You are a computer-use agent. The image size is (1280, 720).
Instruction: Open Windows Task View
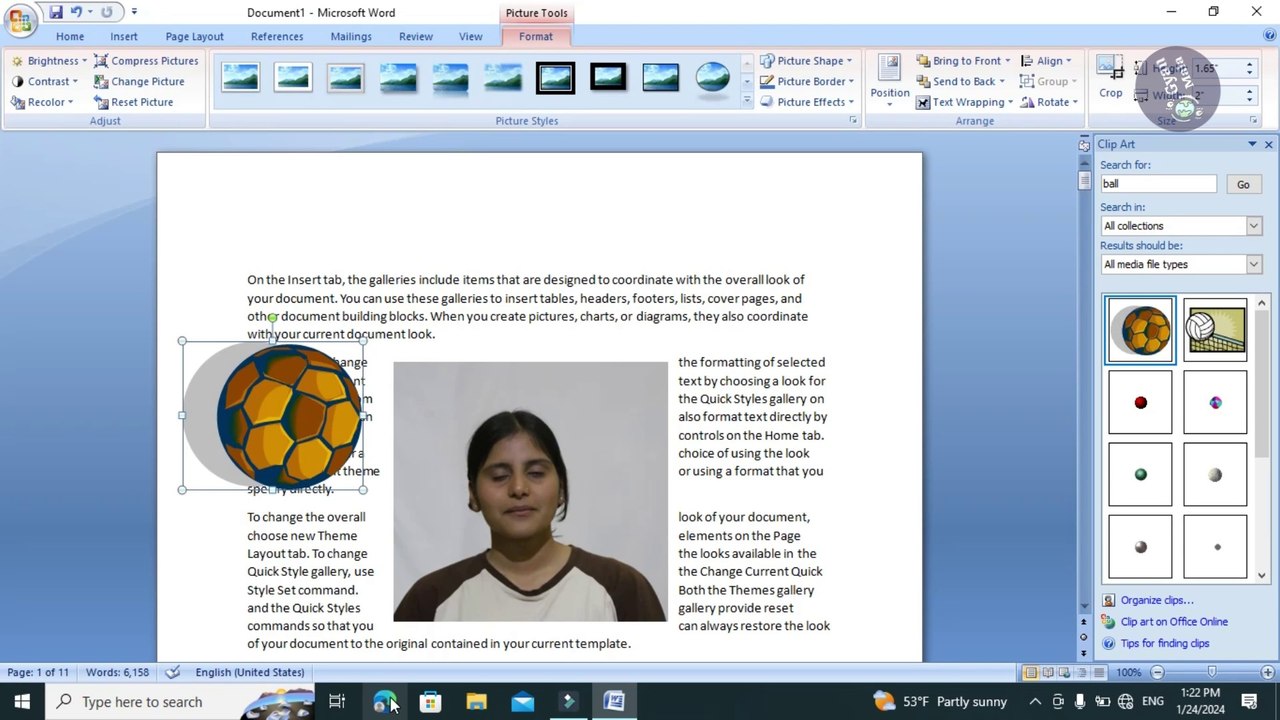tap(337, 702)
